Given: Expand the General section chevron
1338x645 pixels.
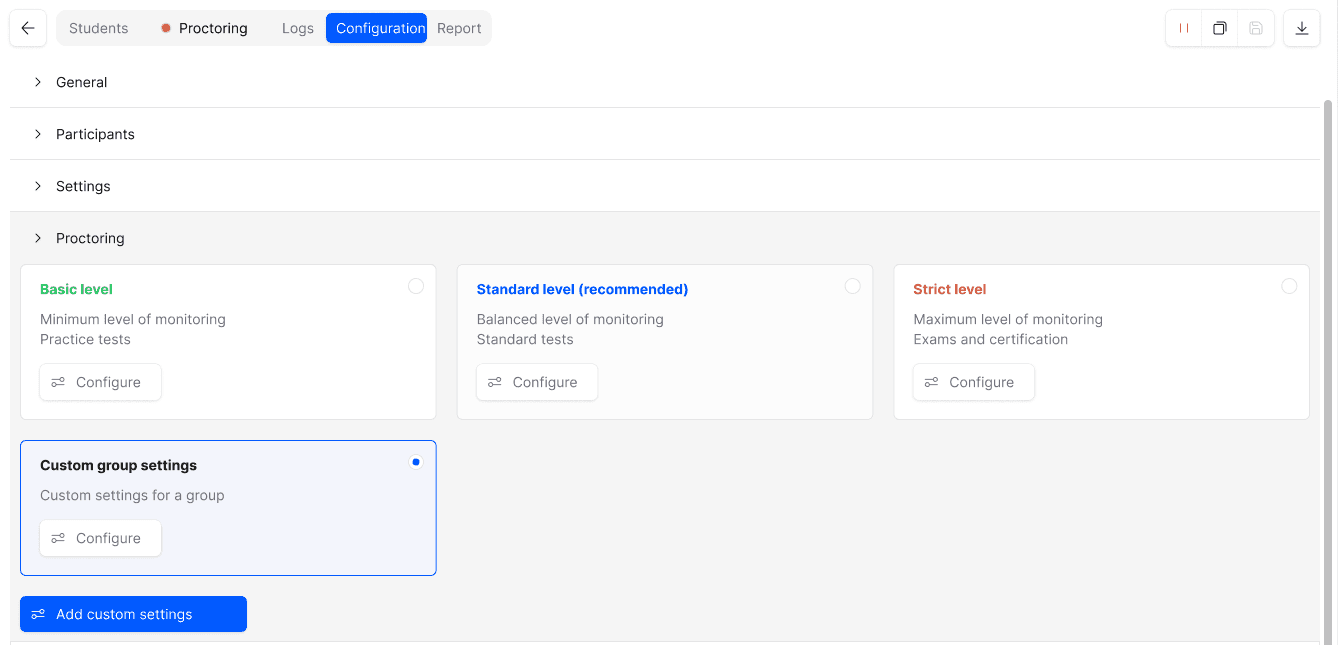Looking at the screenshot, I should click(x=38, y=82).
